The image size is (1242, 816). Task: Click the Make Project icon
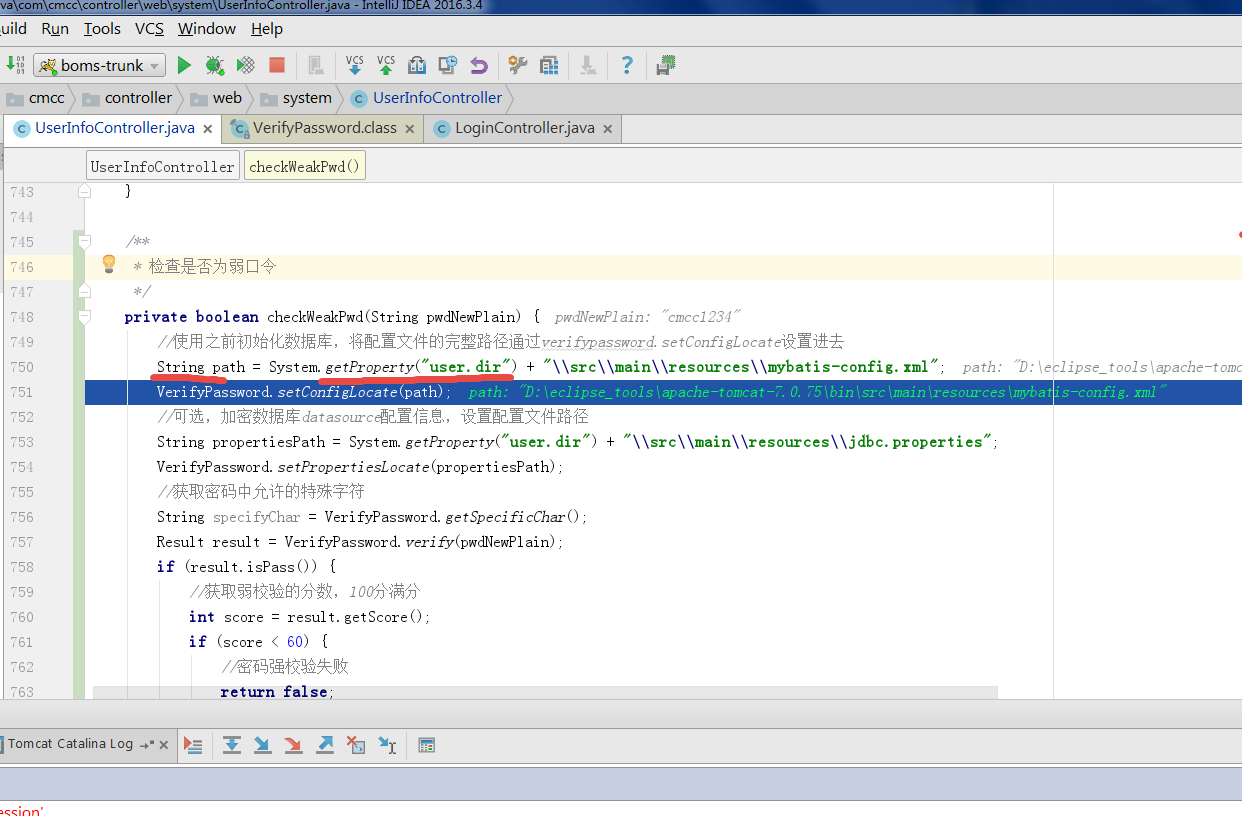pyautogui.click(x=15, y=65)
